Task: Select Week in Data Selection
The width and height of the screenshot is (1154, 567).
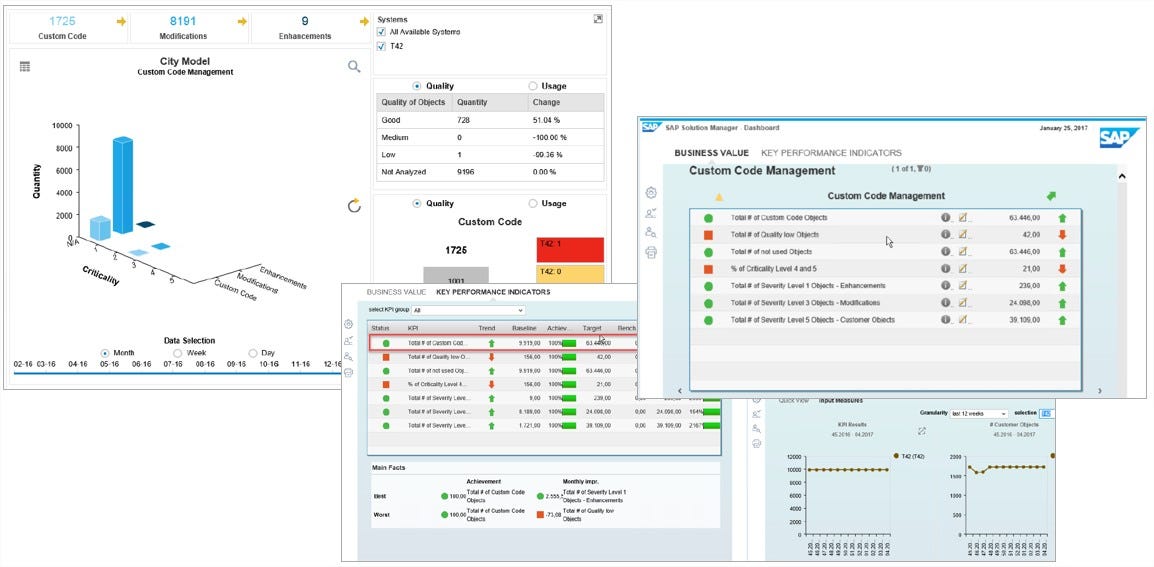Action: pyautogui.click(x=177, y=353)
